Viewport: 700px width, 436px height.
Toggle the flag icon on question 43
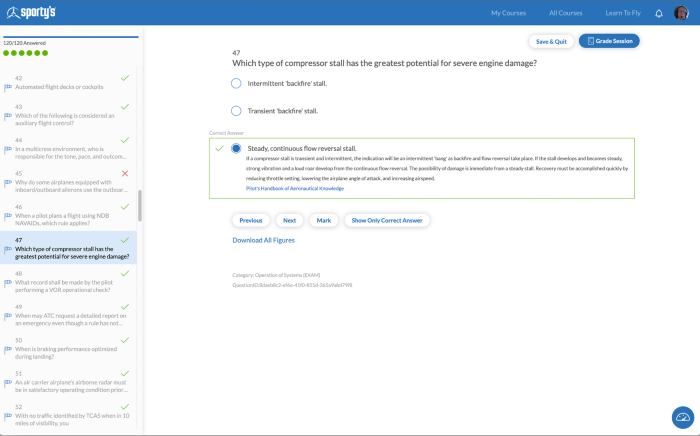point(8,116)
